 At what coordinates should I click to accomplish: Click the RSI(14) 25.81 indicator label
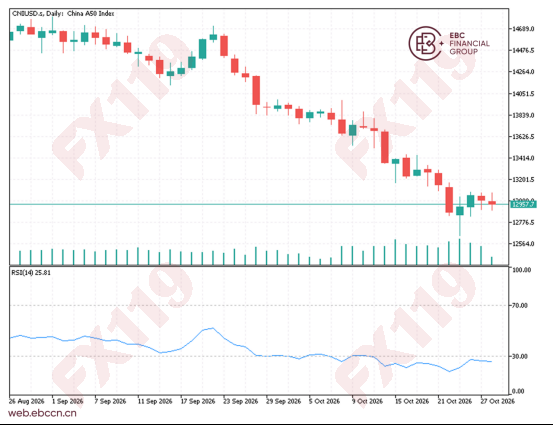31,273
